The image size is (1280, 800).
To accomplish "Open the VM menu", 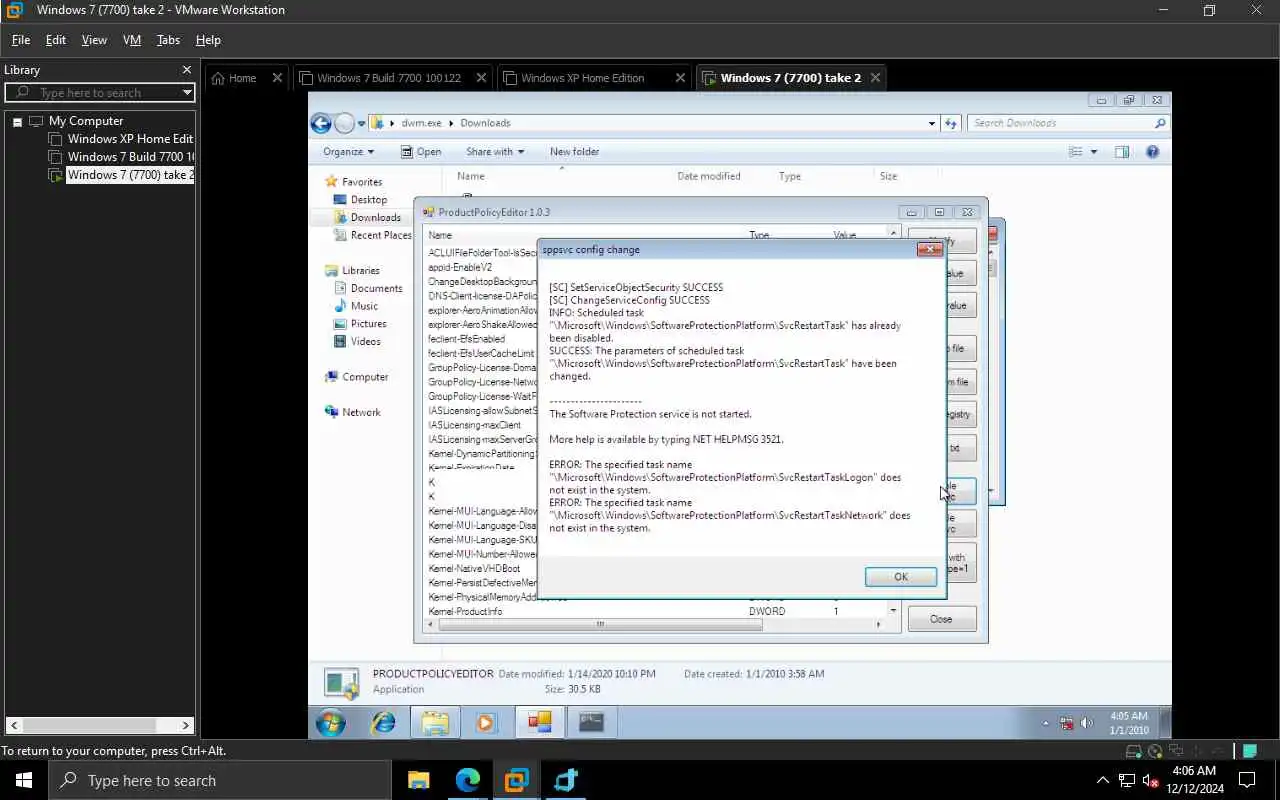I will tap(132, 40).
